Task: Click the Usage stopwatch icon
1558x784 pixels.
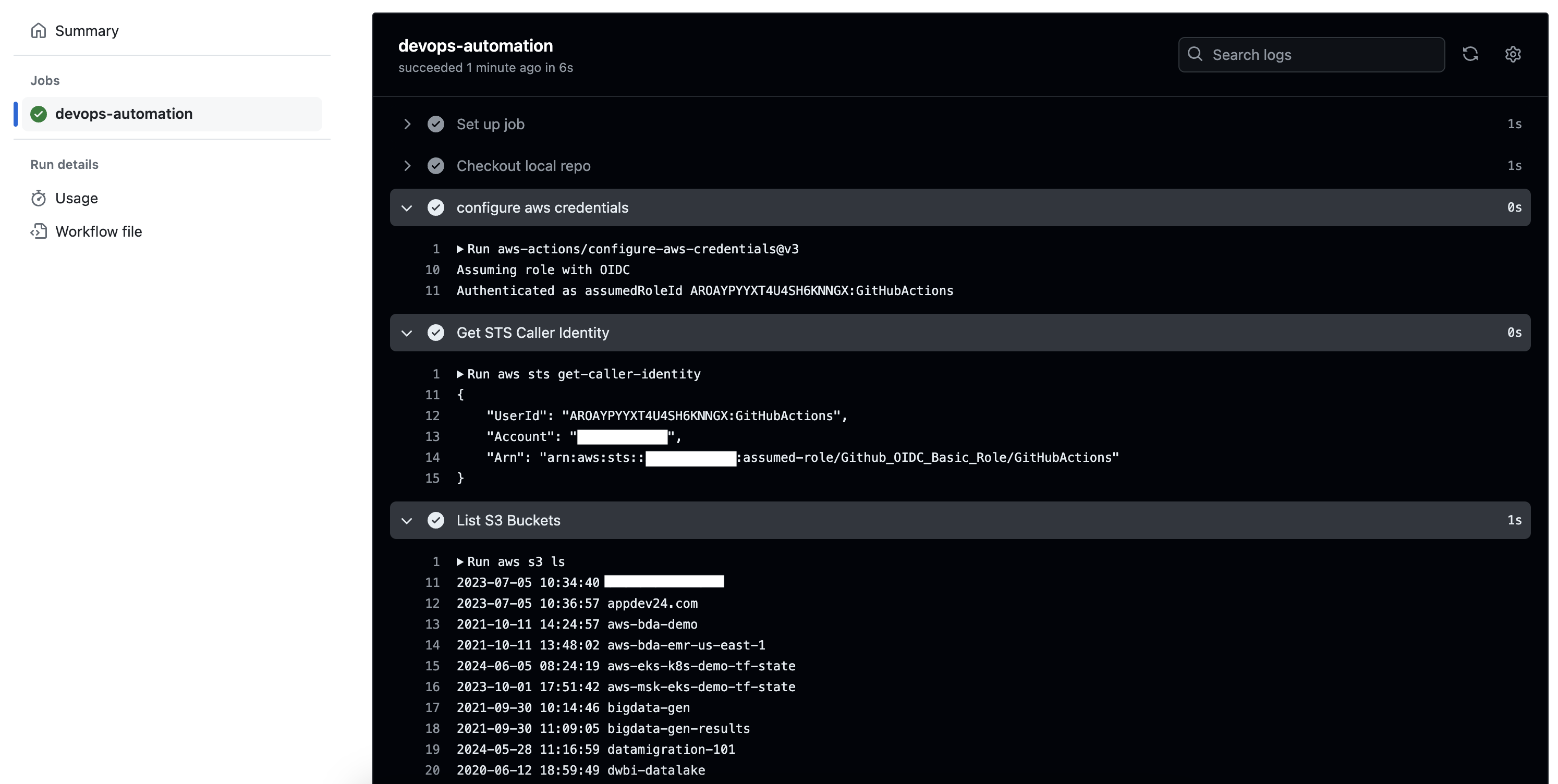Action: tap(39, 198)
